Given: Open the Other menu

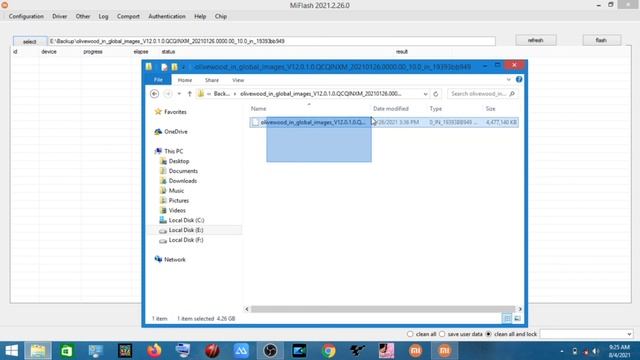Looking at the screenshot, I should (83, 16).
